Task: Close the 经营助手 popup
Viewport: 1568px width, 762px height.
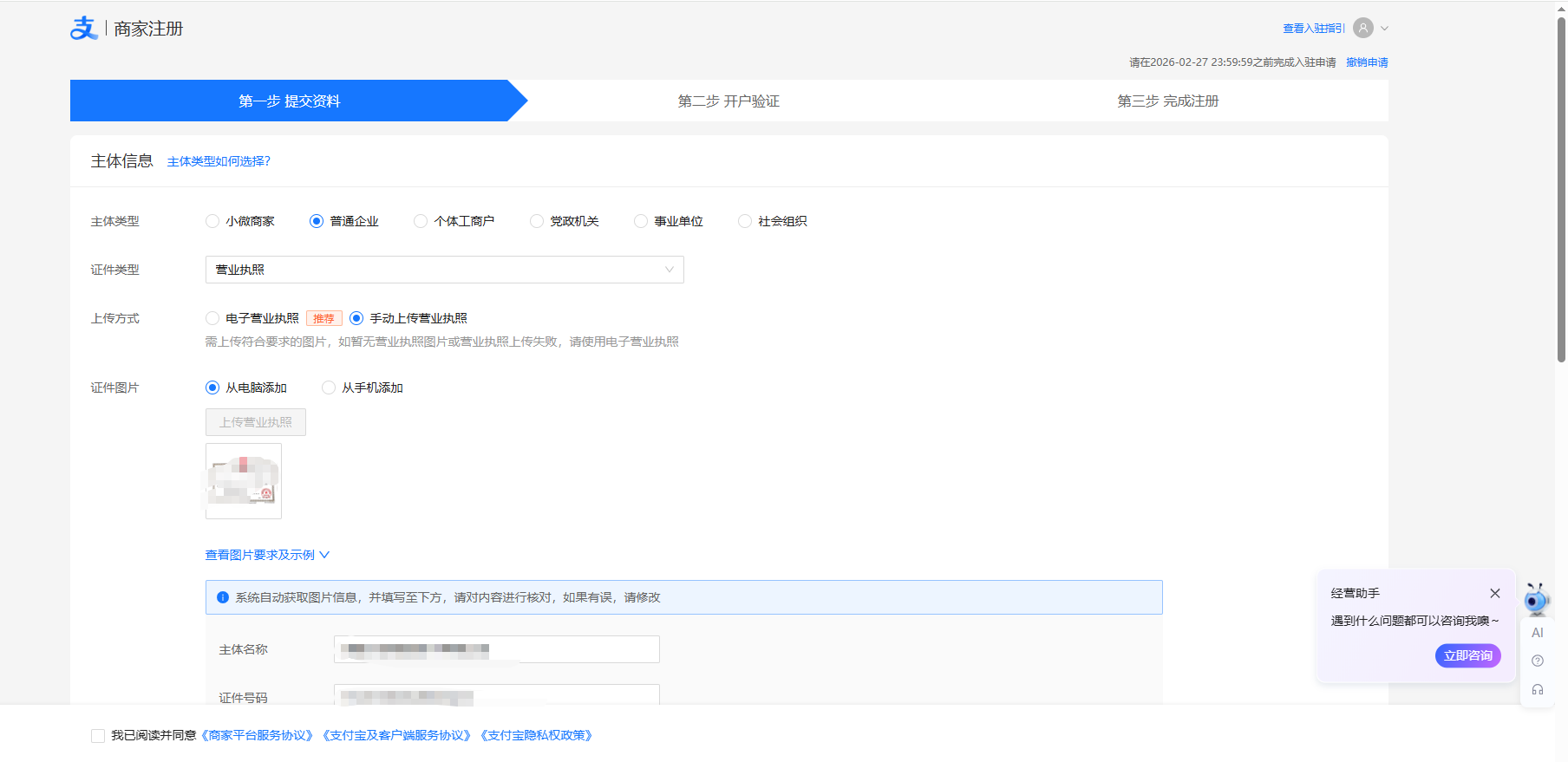Action: coord(1494,594)
